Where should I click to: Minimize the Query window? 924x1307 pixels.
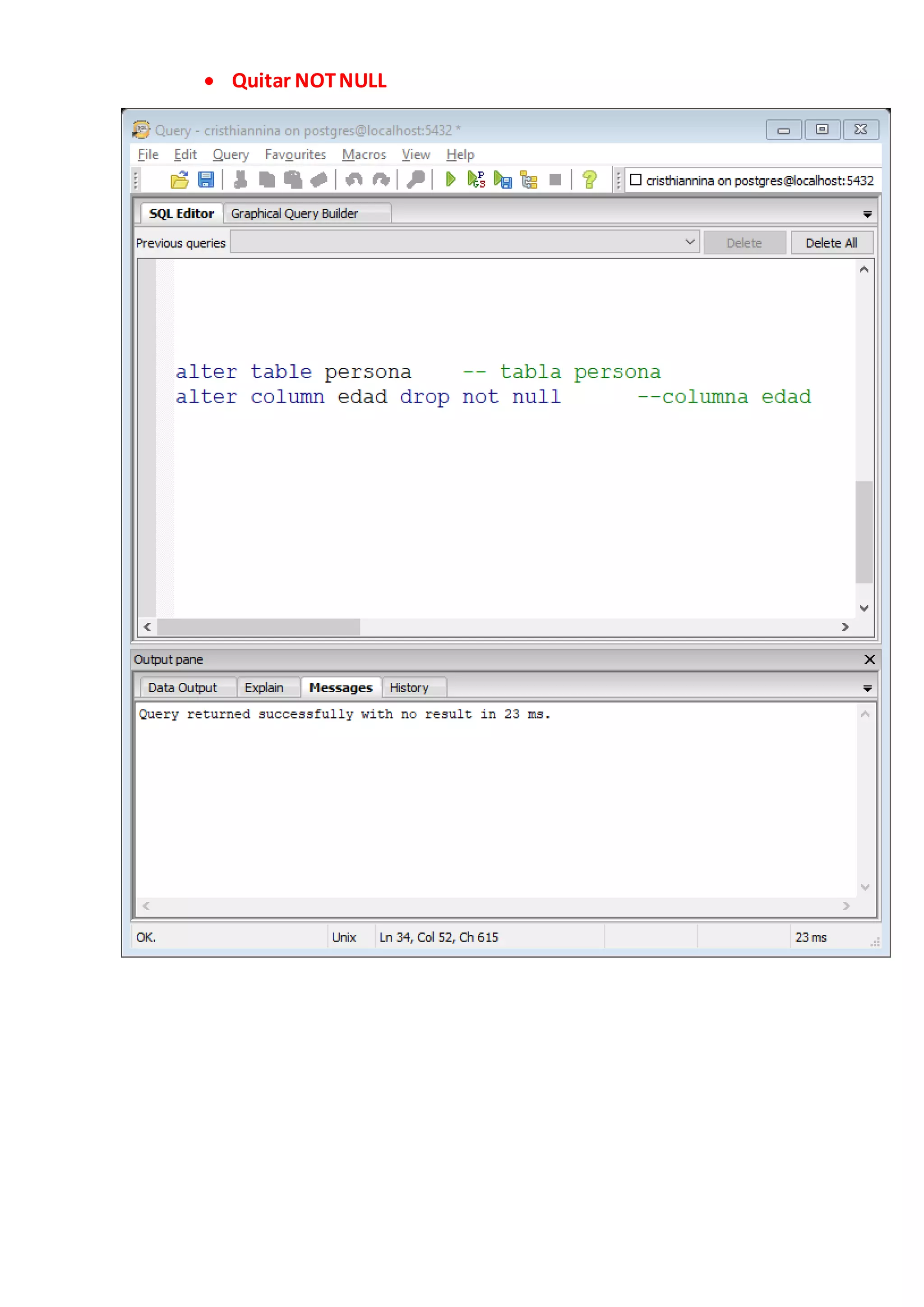(x=784, y=130)
